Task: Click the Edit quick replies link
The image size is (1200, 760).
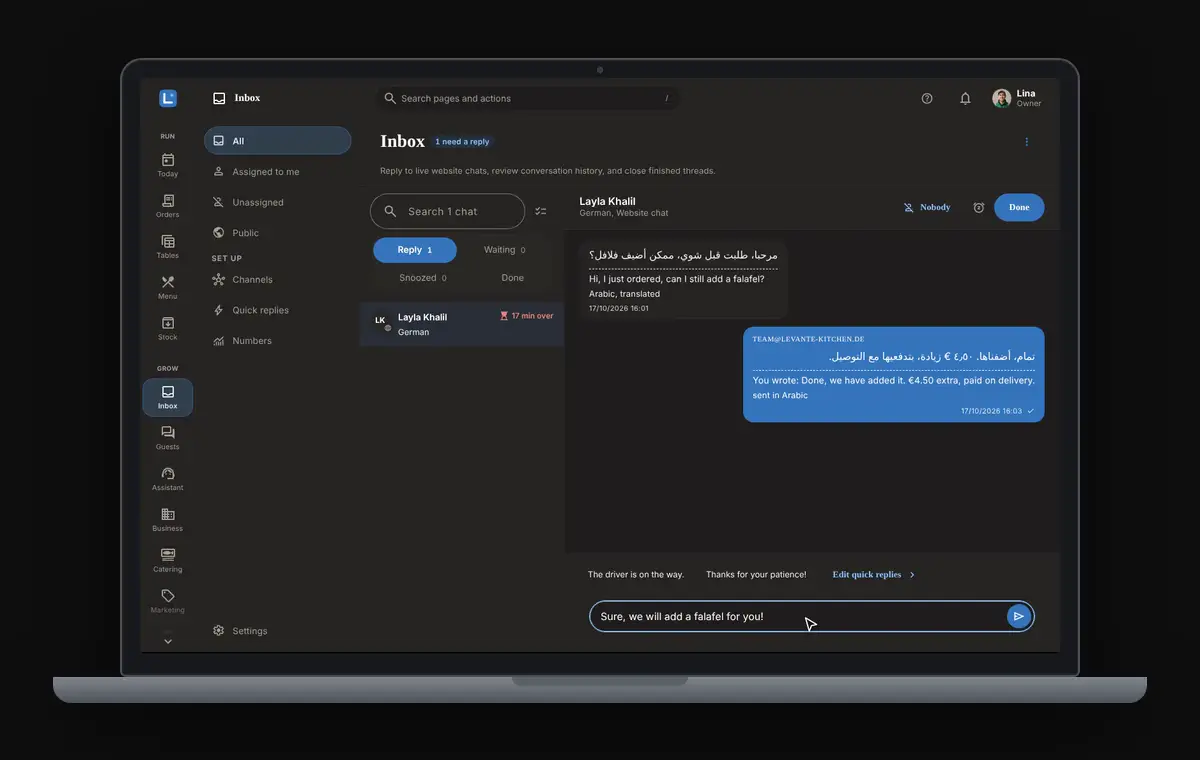Action: [873, 575]
